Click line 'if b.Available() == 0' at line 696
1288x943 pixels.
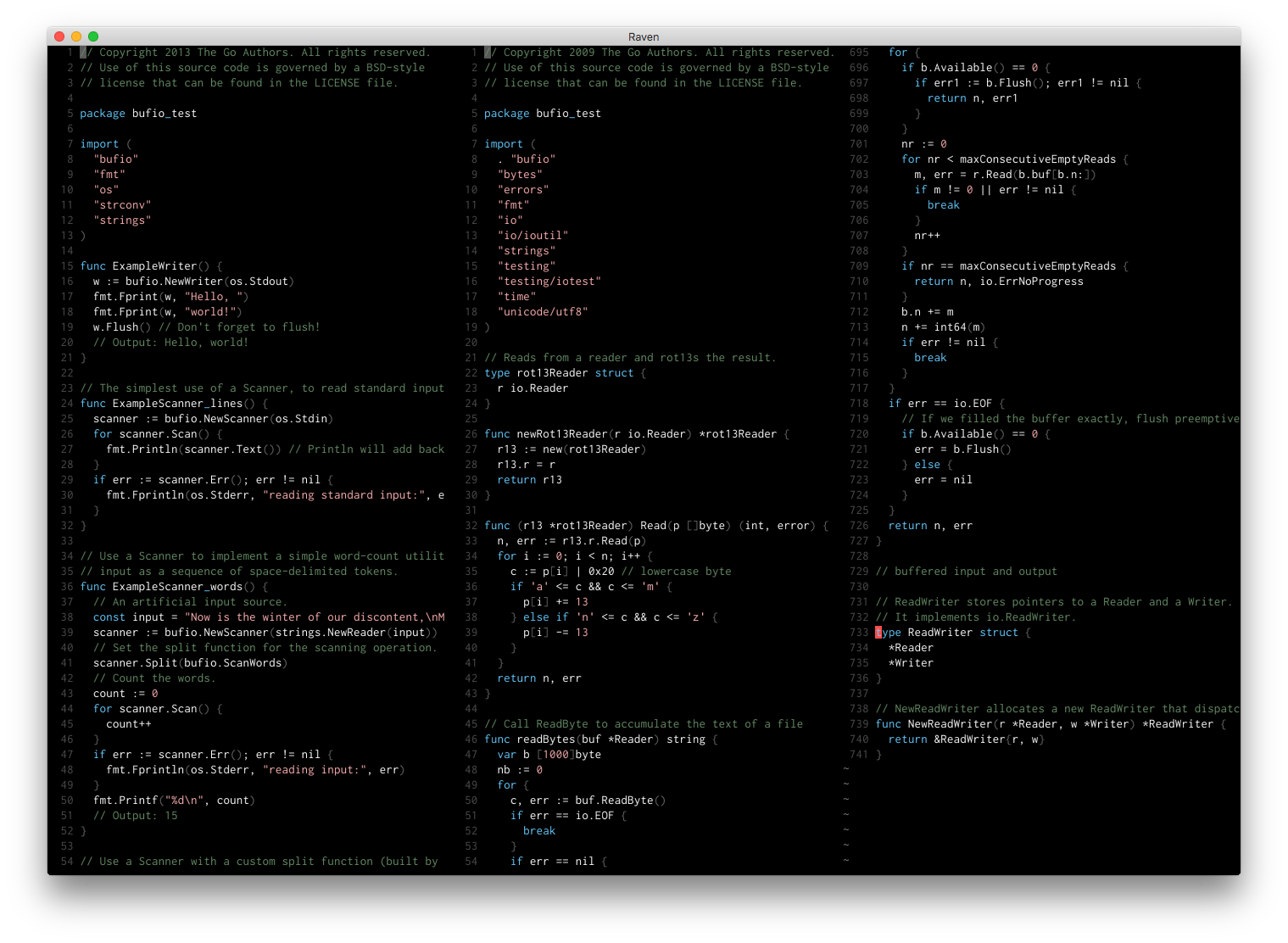coord(976,68)
